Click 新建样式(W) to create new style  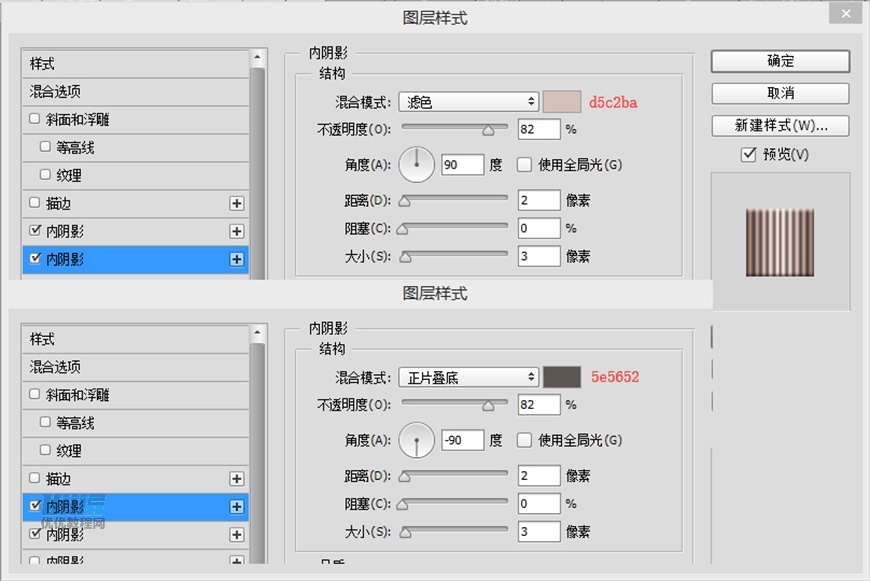(780, 125)
